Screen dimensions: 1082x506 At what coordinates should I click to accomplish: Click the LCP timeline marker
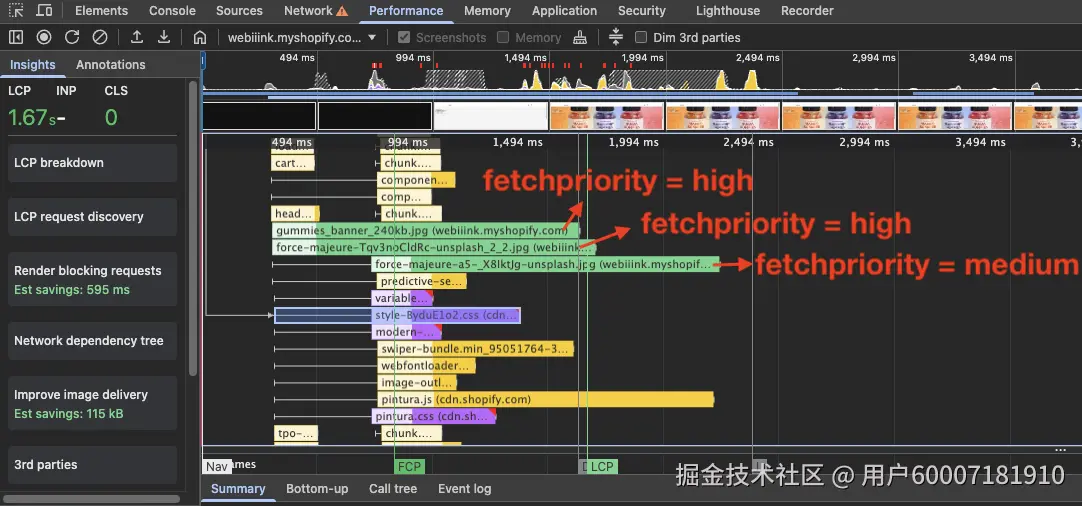click(602, 467)
